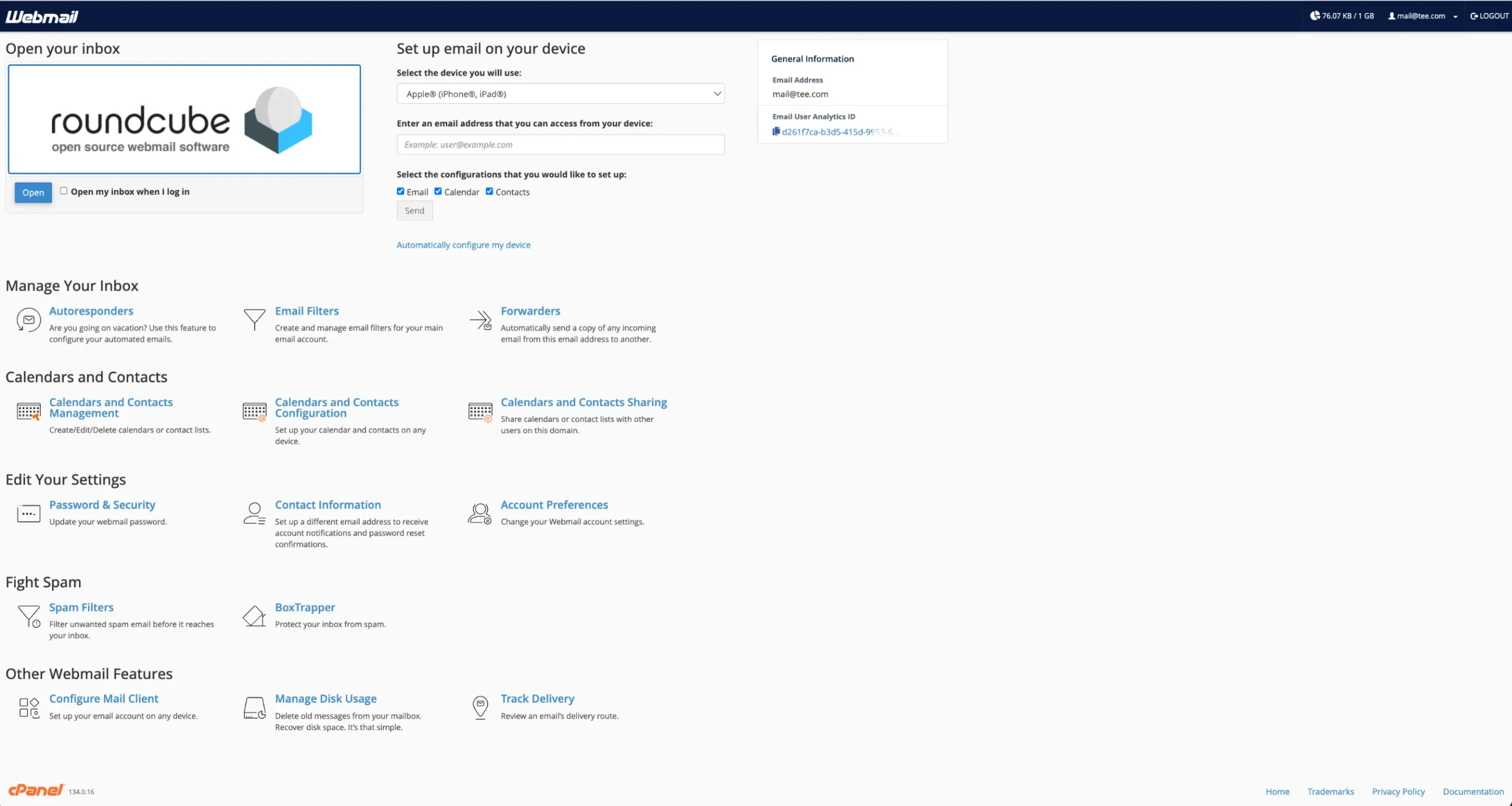The height and width of the screenshot is (806, 1512).
Task: Open the Email Filters link
Action: (x=307, y=311)
